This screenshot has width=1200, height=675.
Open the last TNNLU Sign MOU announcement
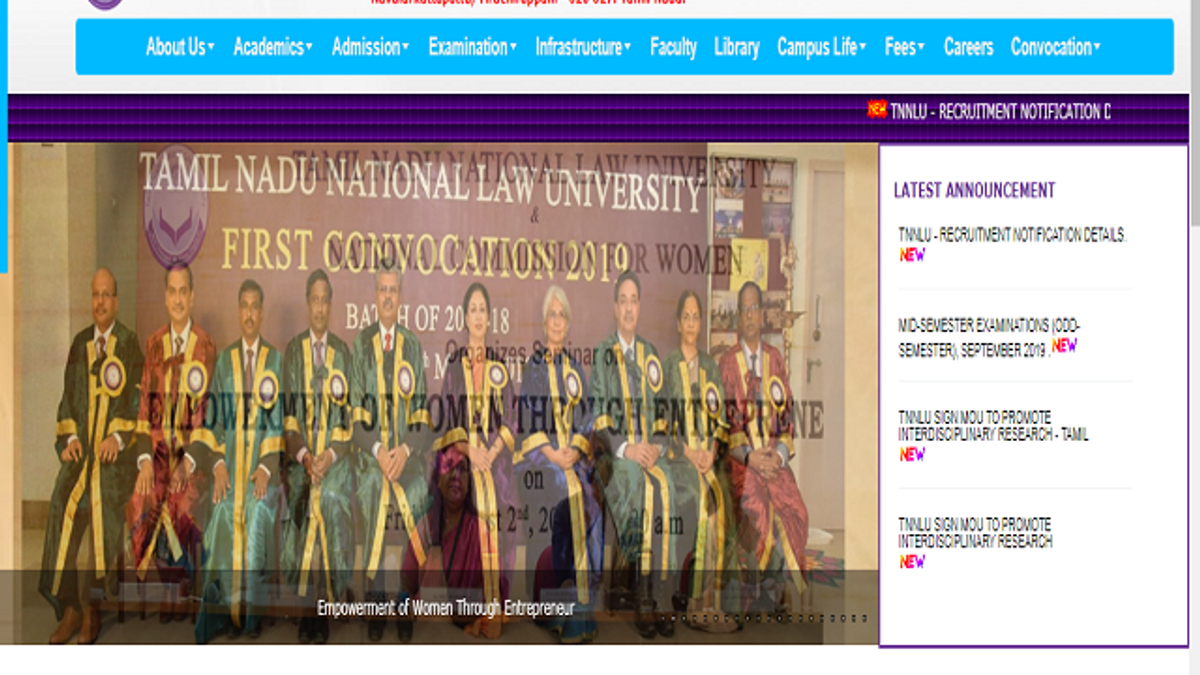point(975,533)
